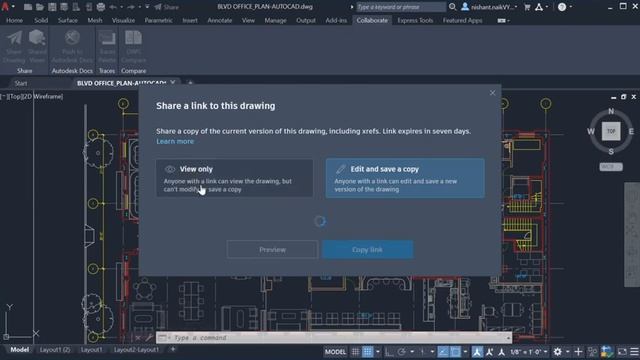
Task: Click the Shared Views ribbon icon
Action: click(37, 47)
